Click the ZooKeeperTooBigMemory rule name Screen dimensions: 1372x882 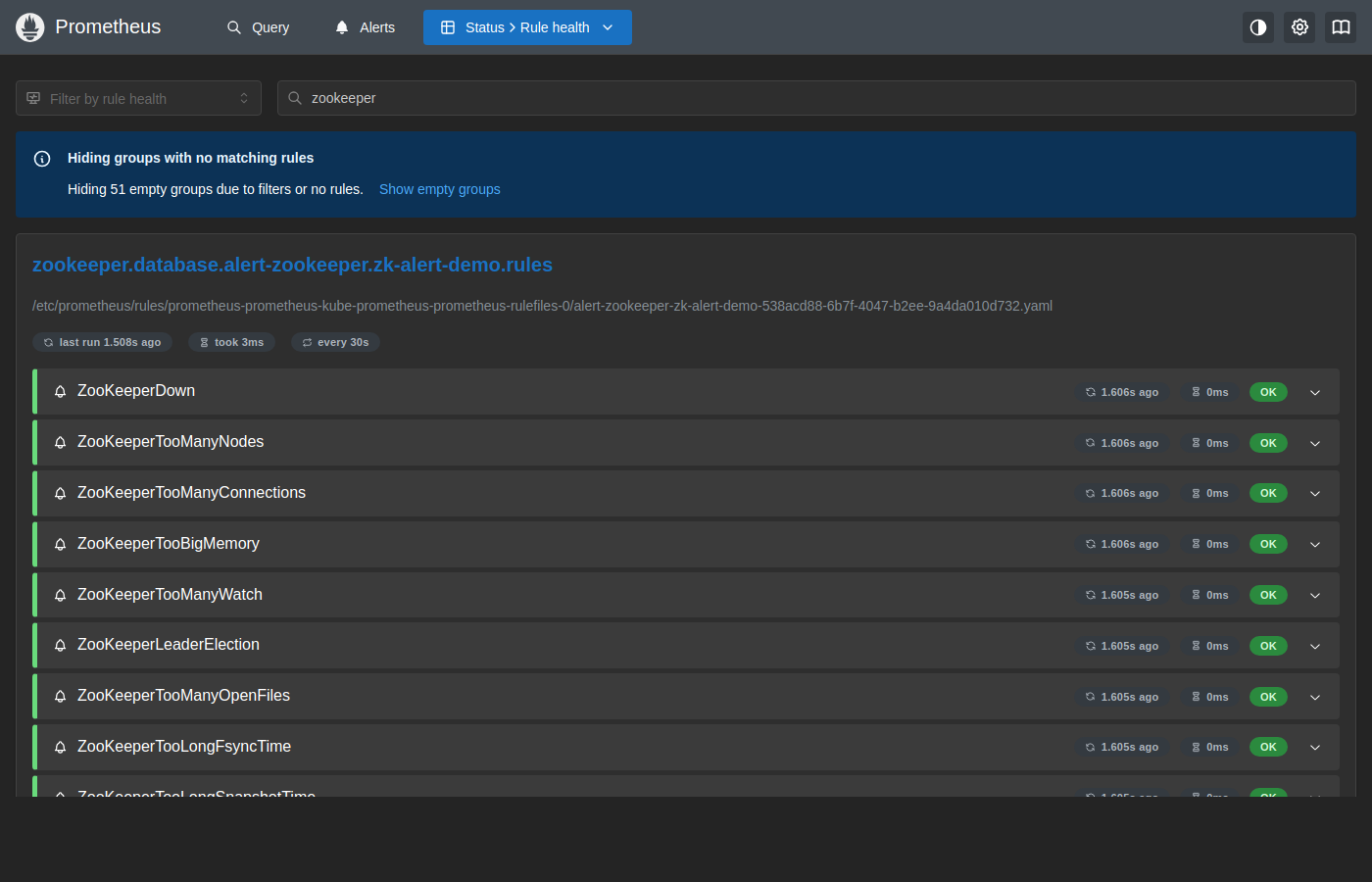click(x=169, y=544)
